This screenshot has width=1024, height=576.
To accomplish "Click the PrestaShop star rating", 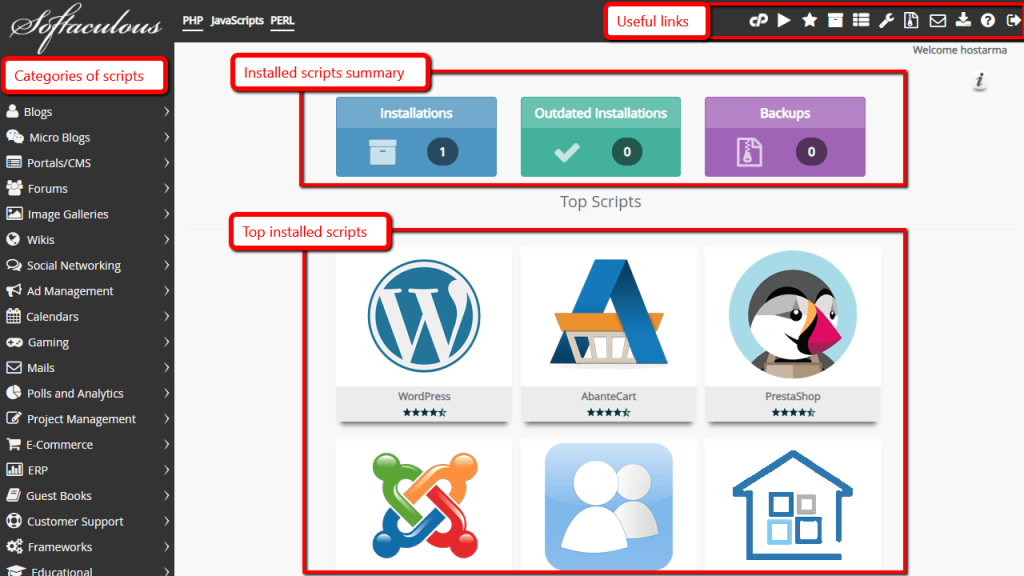I will pos(793,412).
